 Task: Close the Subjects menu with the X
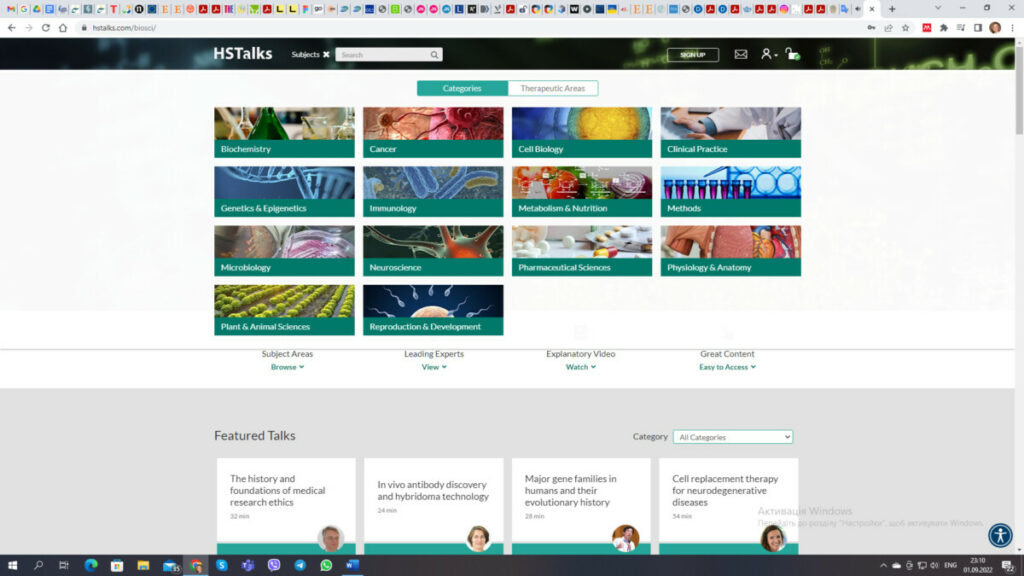coord(326,55)
